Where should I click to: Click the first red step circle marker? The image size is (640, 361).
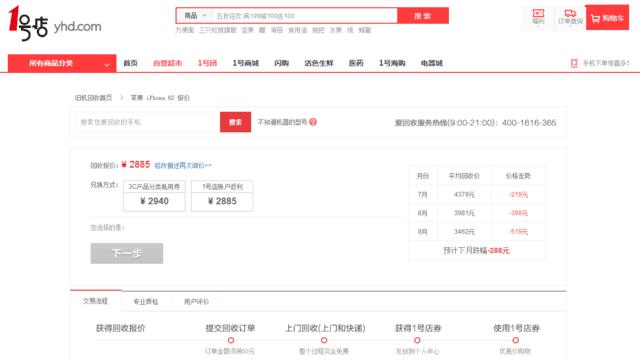[x=231, y=340]
